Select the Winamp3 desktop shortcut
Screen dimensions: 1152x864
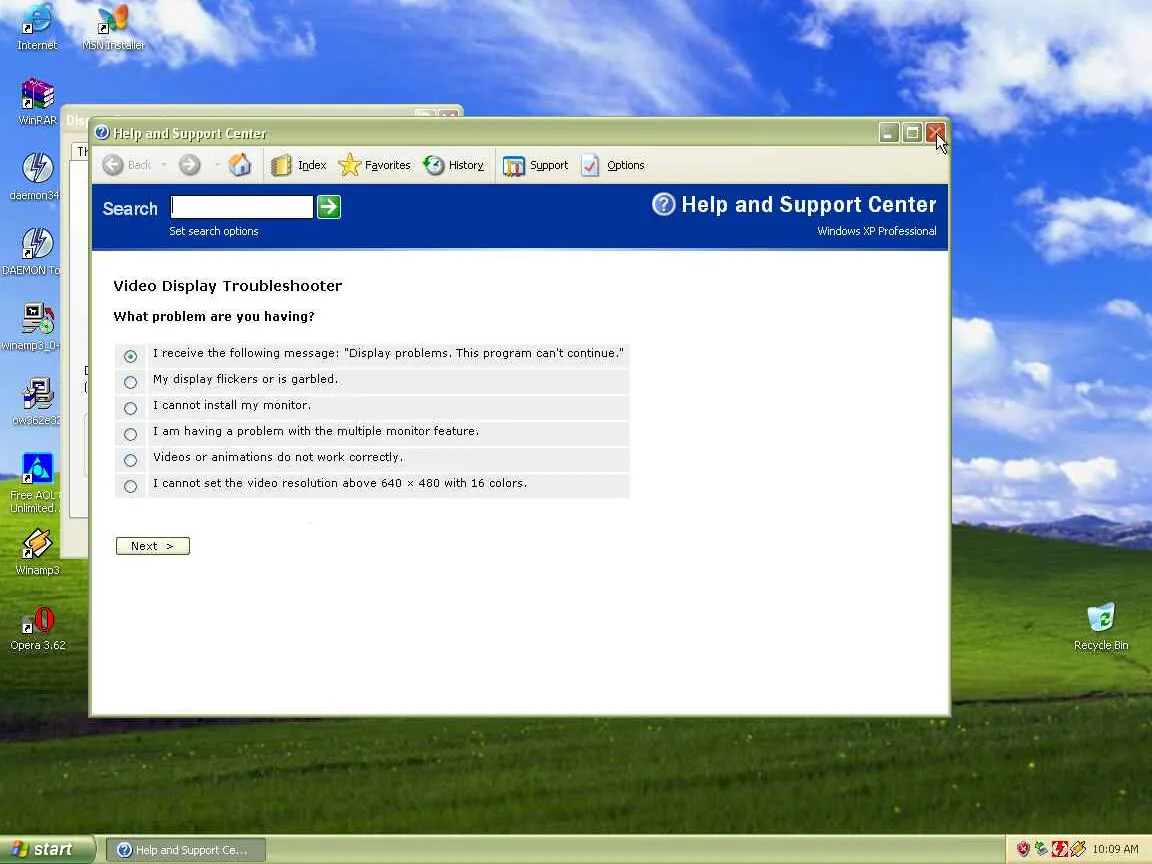click(x=37, y=552)
